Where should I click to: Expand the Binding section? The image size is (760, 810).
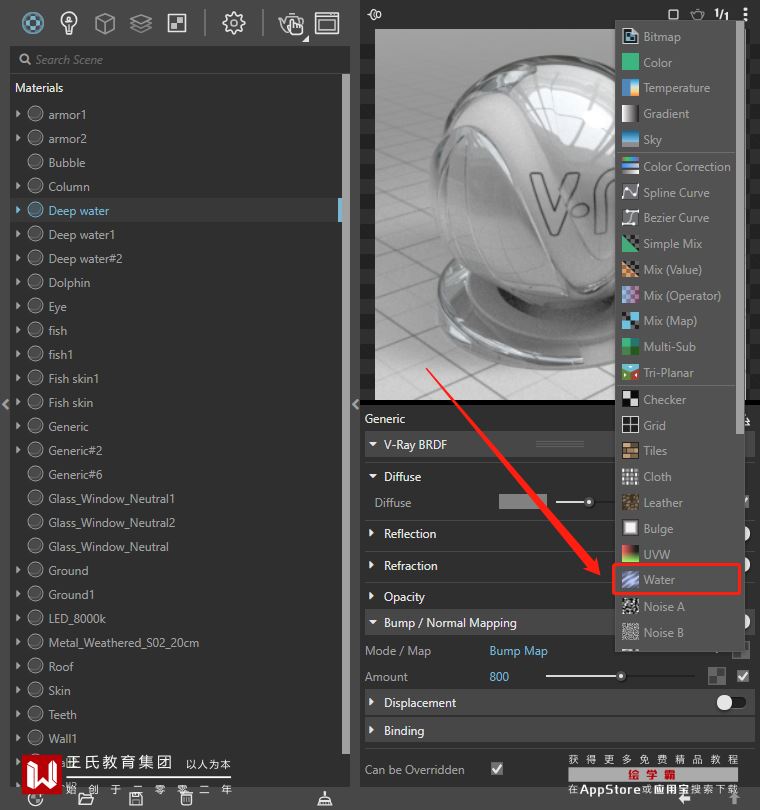[x=371, y=730]
